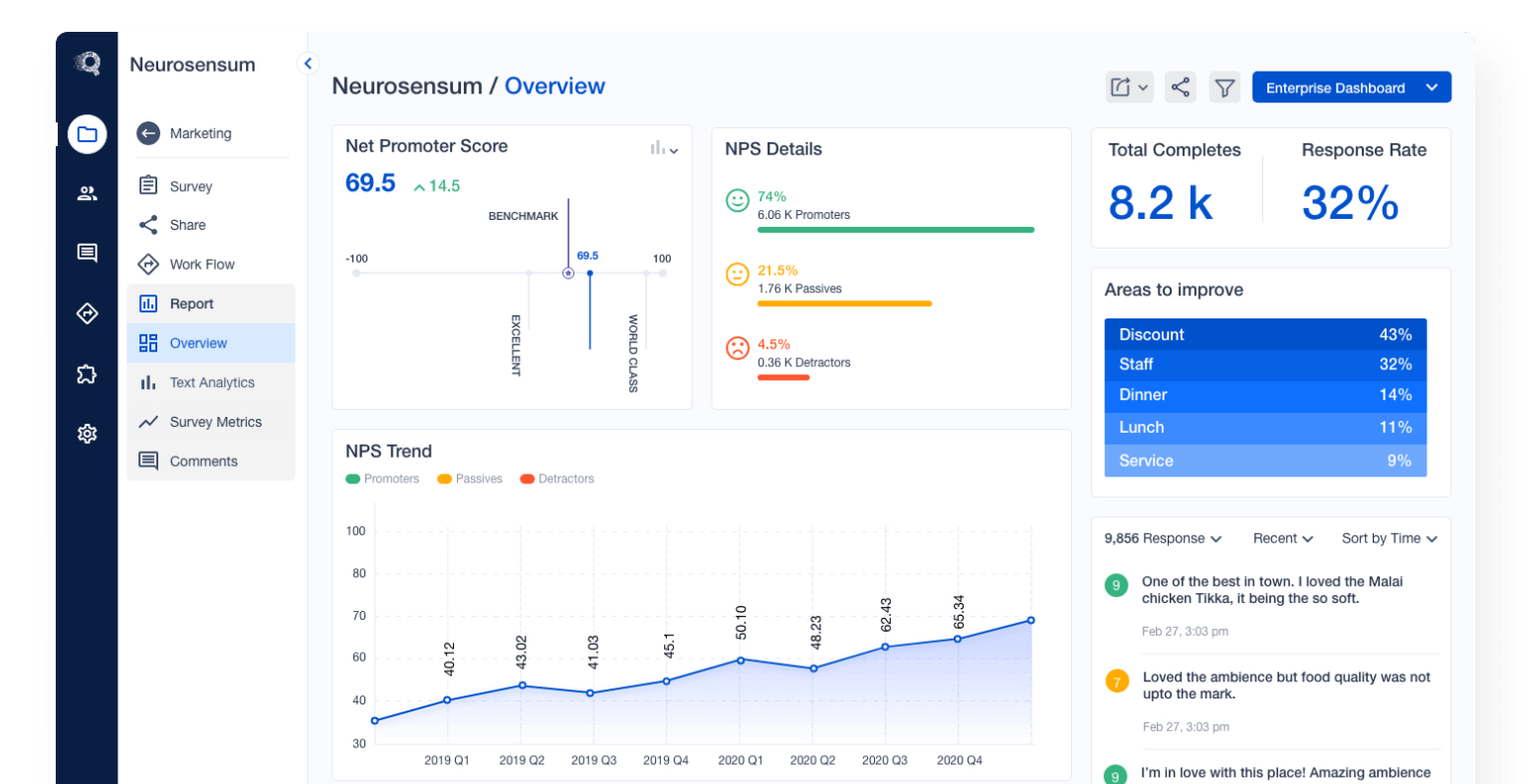Select the Overview report page
Viewport: 1539px width, 784px height.
click(211, 343)
